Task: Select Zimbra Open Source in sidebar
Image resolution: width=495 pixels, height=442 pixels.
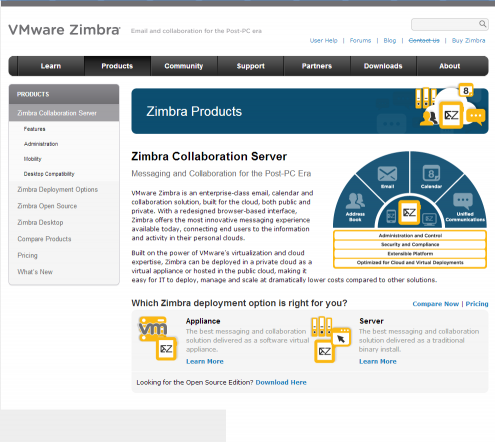Action: (47, 206)
